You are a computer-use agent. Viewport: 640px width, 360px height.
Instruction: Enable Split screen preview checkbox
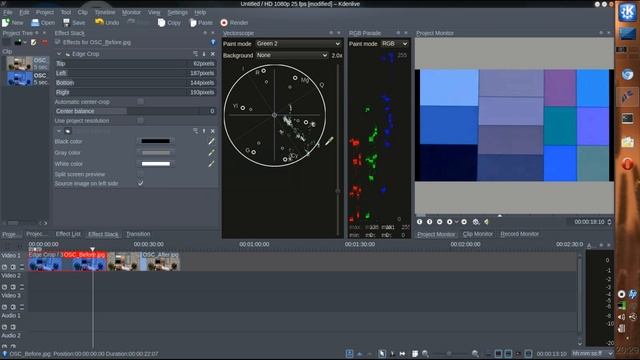pyautogui.click(x=140, y=174)
